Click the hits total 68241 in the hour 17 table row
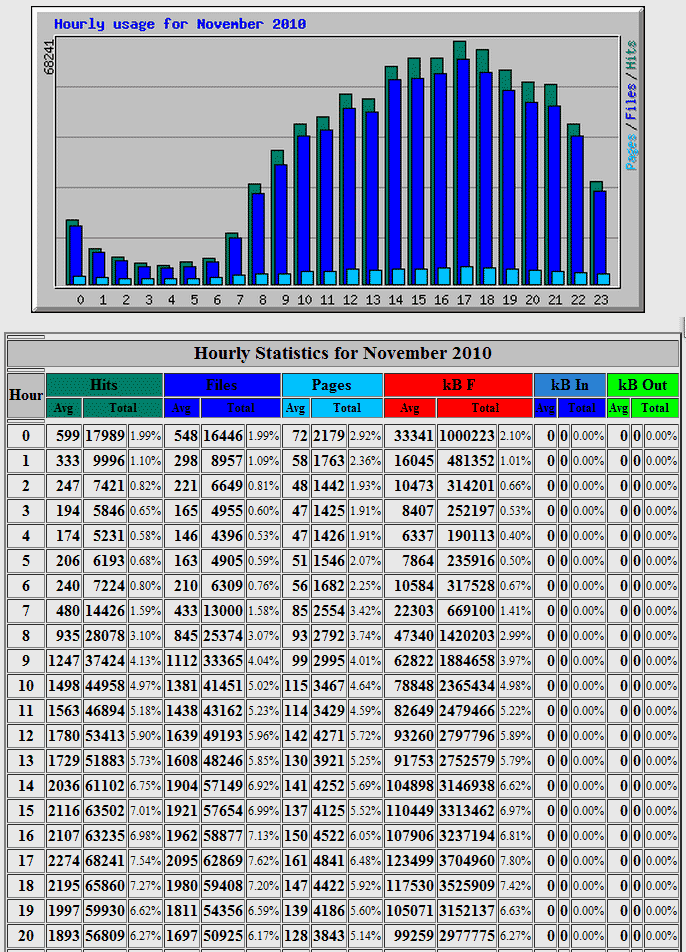 (x=105, y=861)
